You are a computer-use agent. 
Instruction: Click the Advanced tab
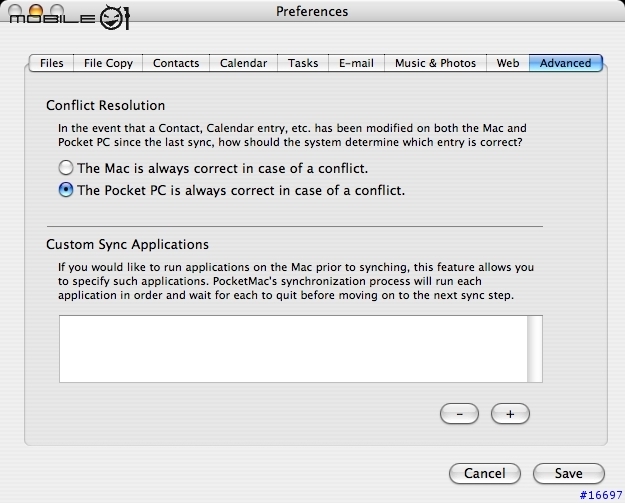(x=566, y=63)
